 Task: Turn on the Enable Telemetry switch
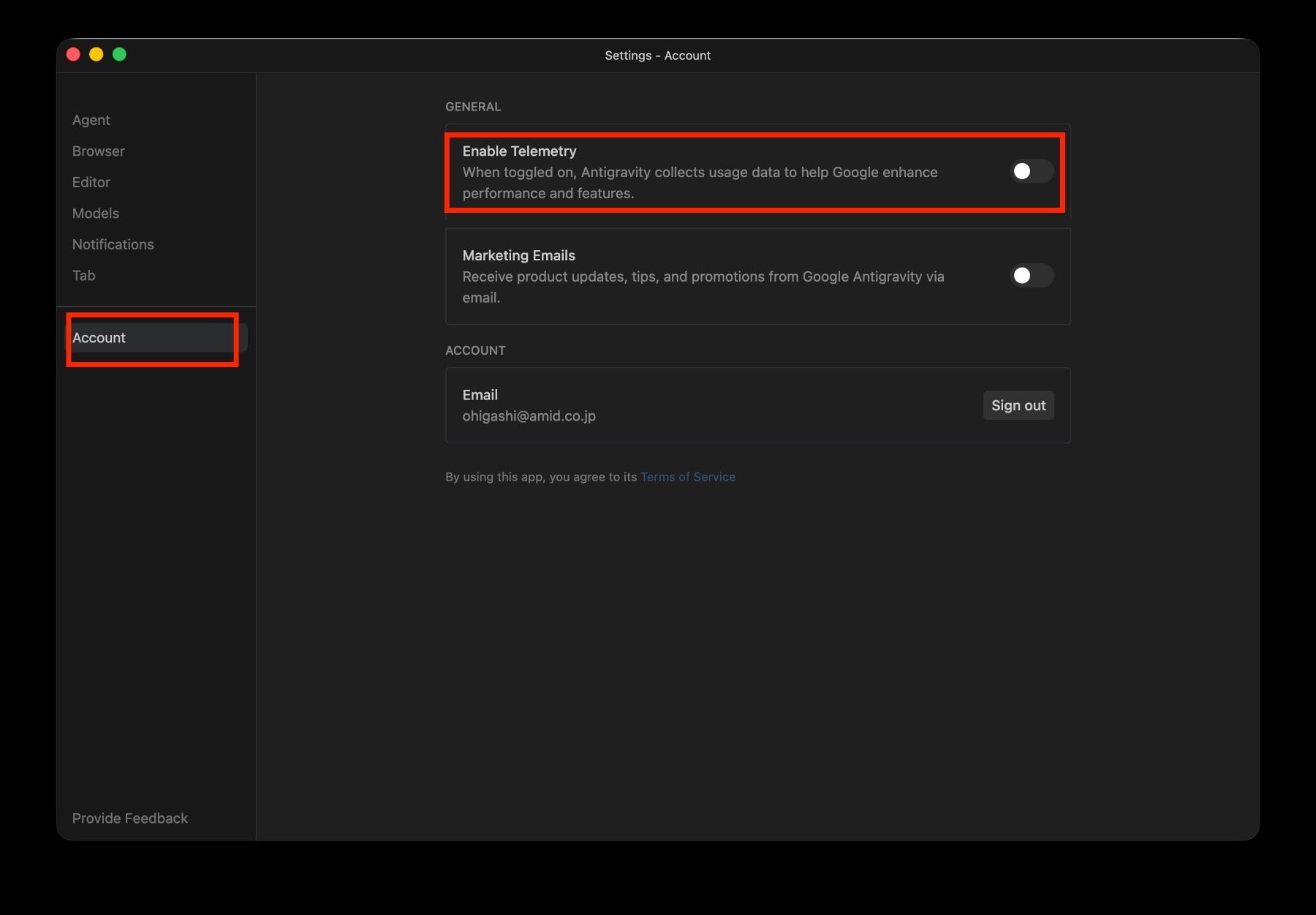pos(1031,171)
